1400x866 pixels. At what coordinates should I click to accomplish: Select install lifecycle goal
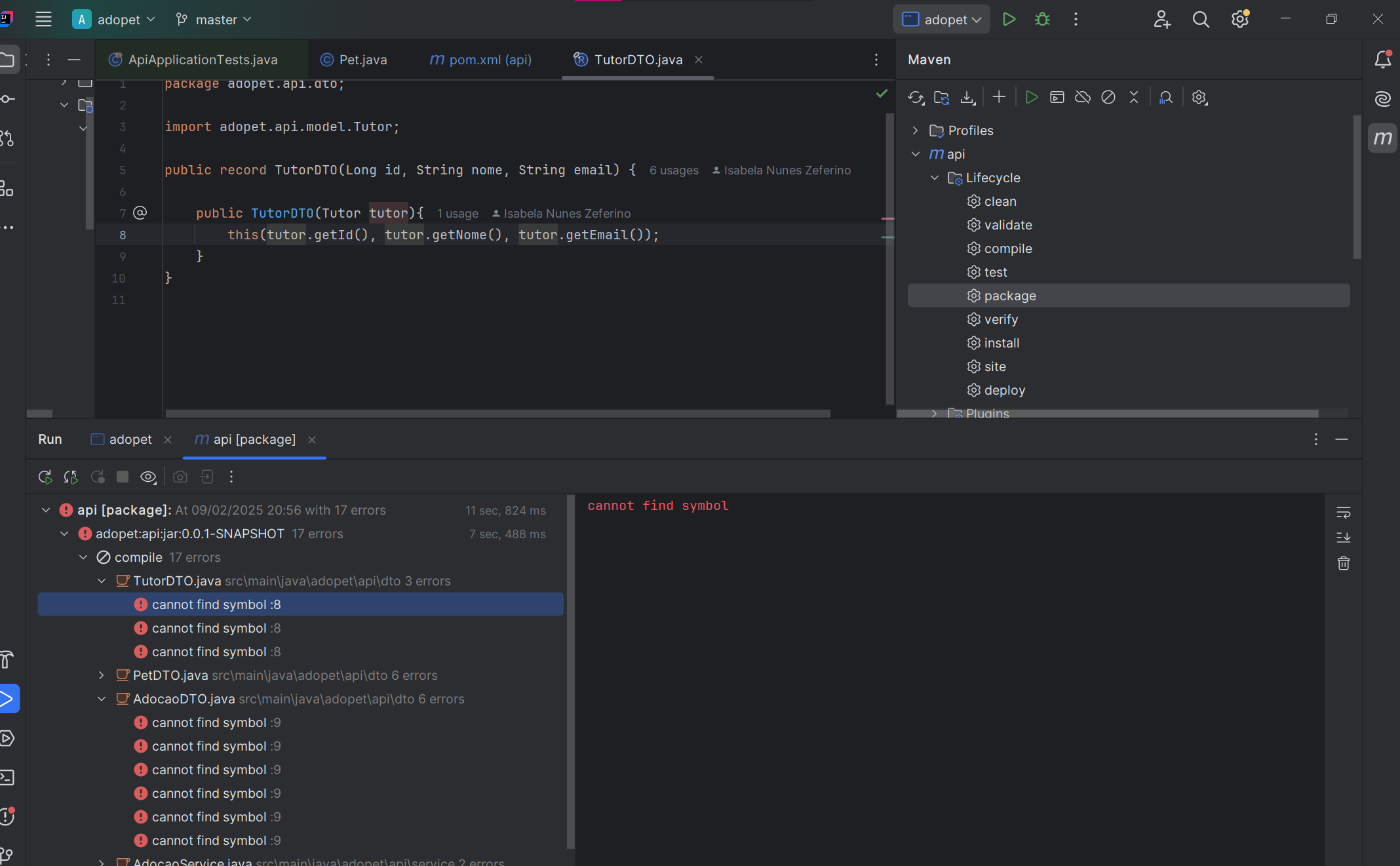click(1001, 343)
